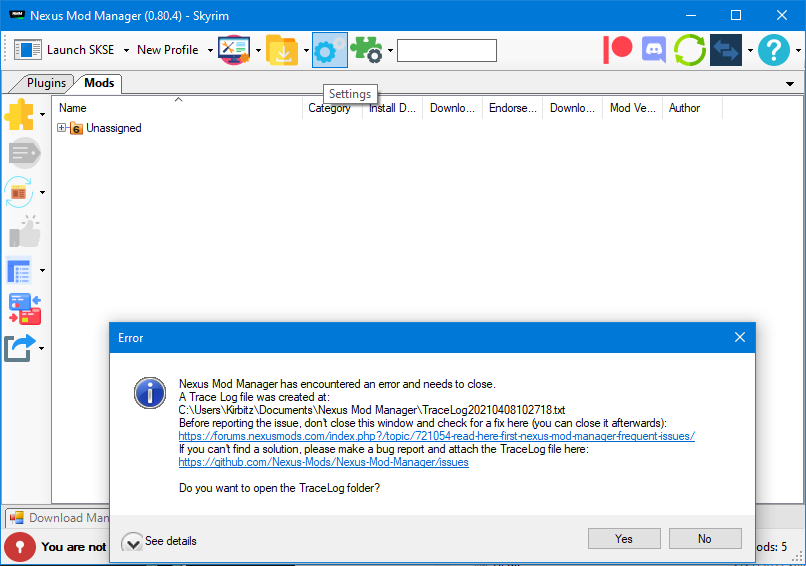The width and height of the screenshot is (806, 566).
Task: Open the yellow download folder icon
Action: point(282,50)
